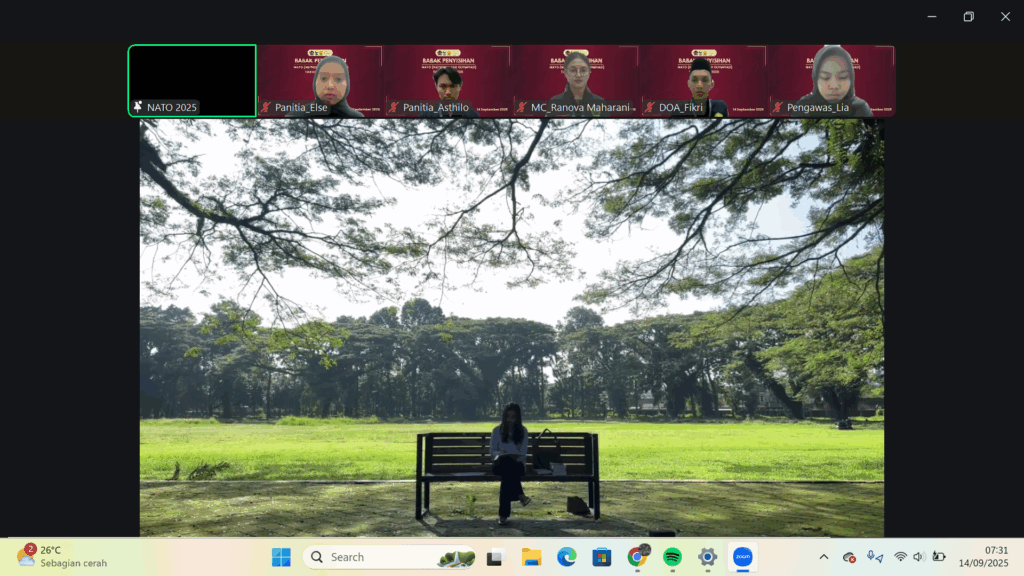Click the muted mic icon beside MC_Ranova Maharani
The width and height of the screenshot is (1024, 576).
[x=521, y=107]
